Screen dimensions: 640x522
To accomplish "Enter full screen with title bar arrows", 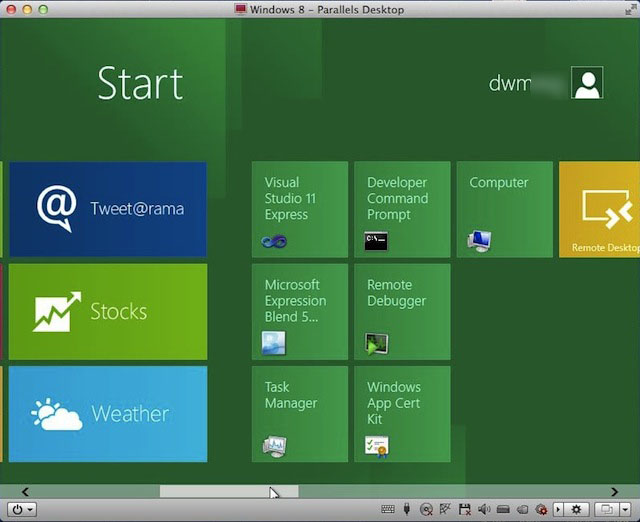I will pyautogui.click(x=630, y=9).
